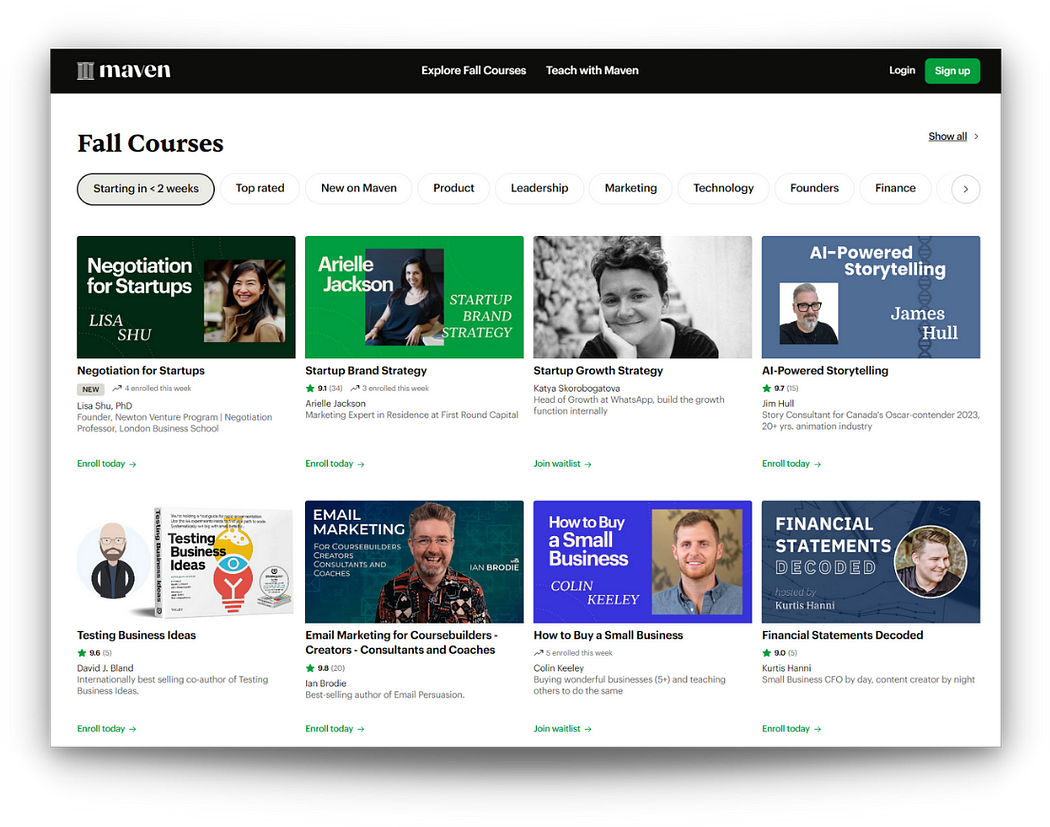Viewport: 1050px width, 827px height.
Task: Open Arielle Jackson Startup Brand Strategy thumbnail
Action: 415,297
